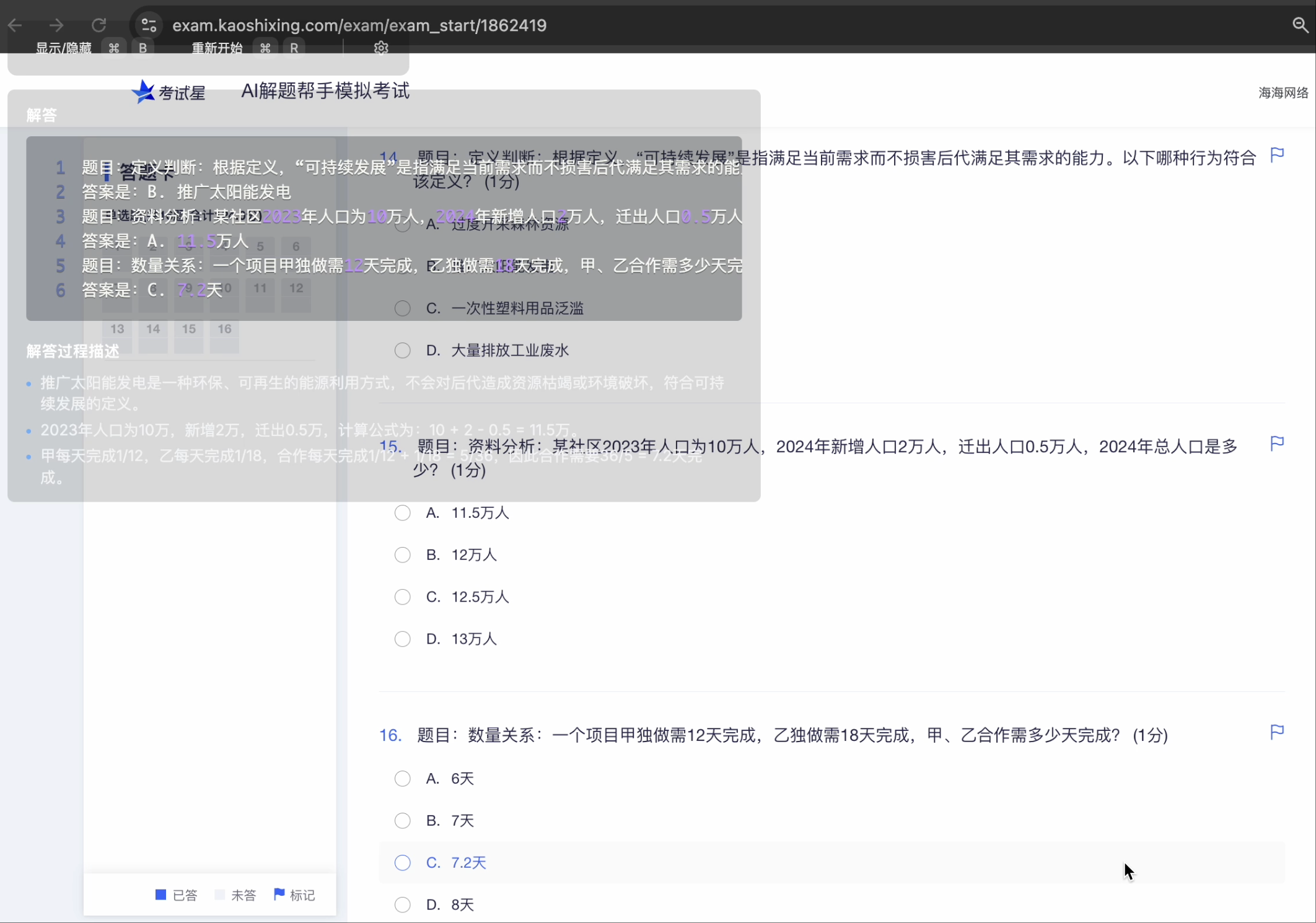Click the browser forward arrow
The width and height of the screenshot is (1316, 923).
(x=56, y=25)
